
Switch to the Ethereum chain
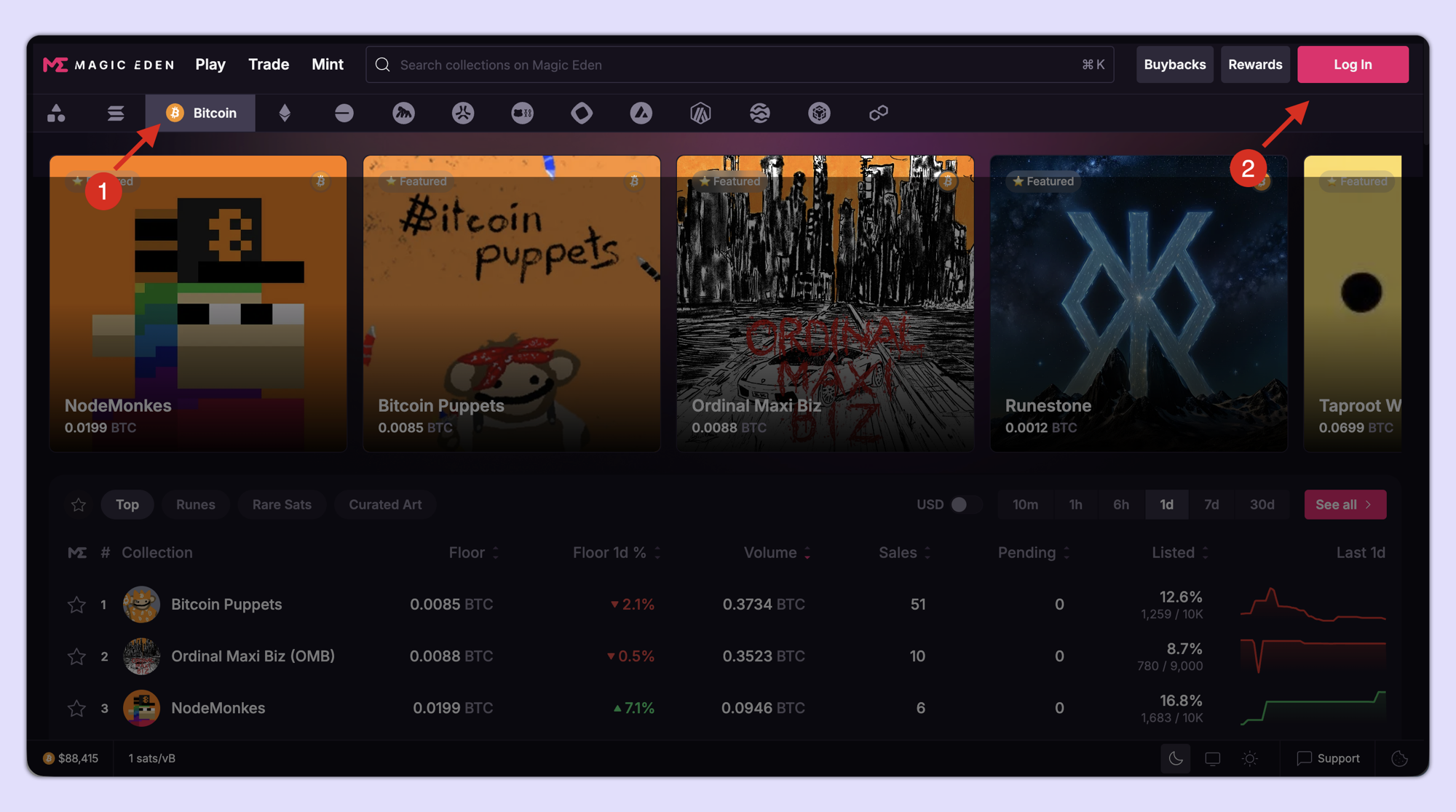coord(285,113)
